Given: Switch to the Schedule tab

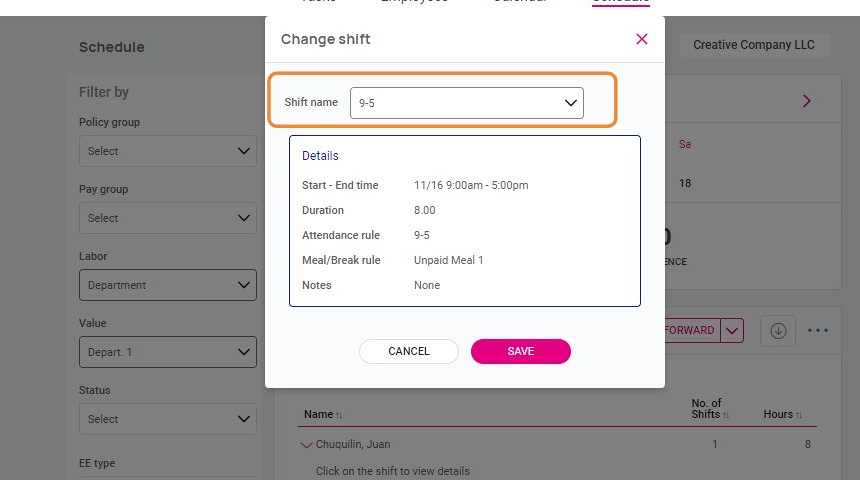Looking at the screenshot, I should [620, 2].
